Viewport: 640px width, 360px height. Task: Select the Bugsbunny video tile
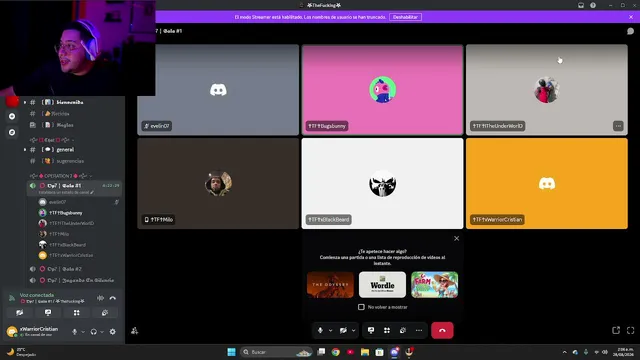coord(382,90)
